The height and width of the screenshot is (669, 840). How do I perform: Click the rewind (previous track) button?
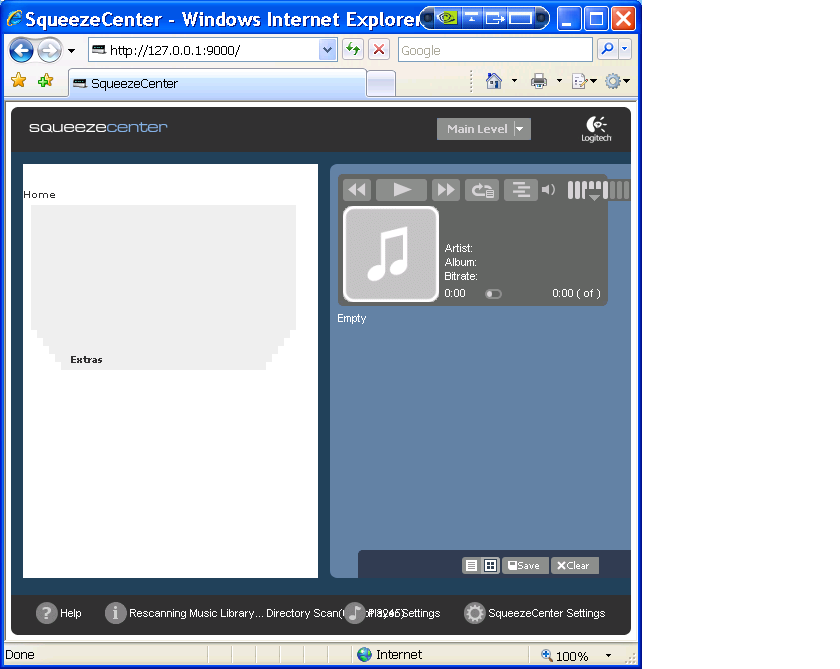pyautogui.click(x=357, y=190)
